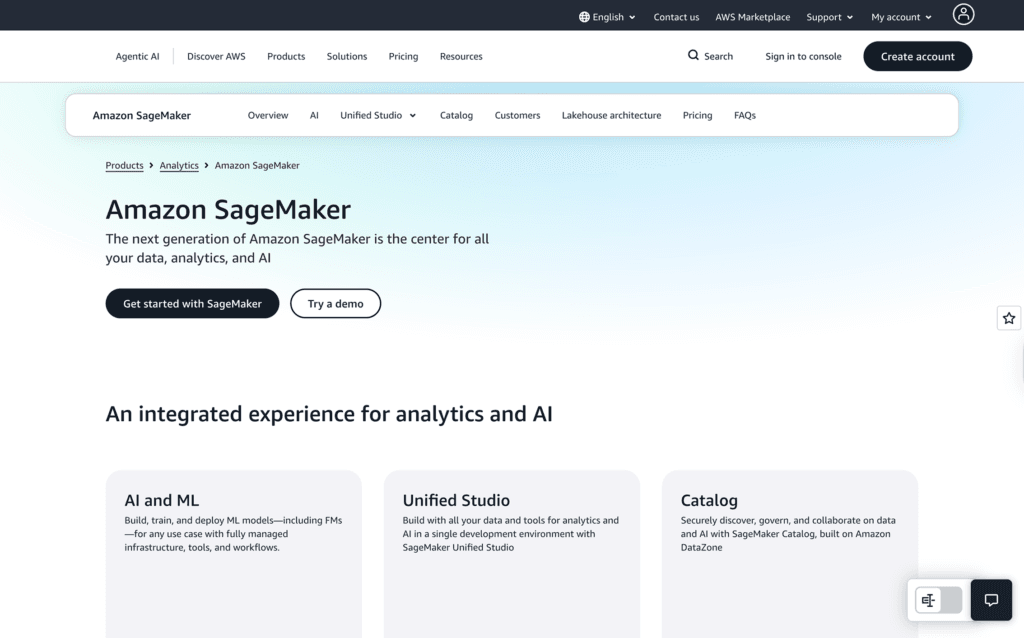Switch to the AI tab in SageMaker nav
The width and height of the screenshot is (1024, 638).
coord(314,116)
